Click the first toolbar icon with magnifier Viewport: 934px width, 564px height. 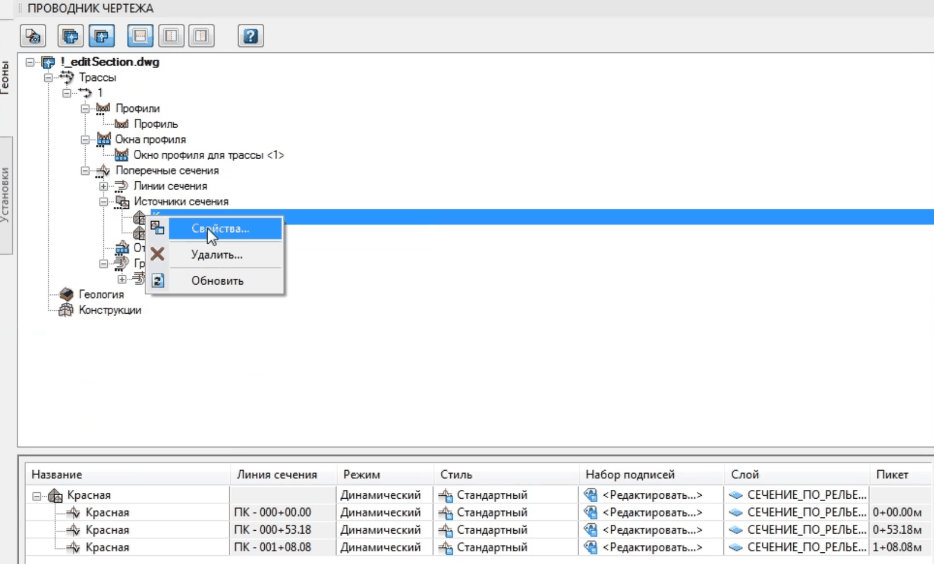click(x=33, y=36)
